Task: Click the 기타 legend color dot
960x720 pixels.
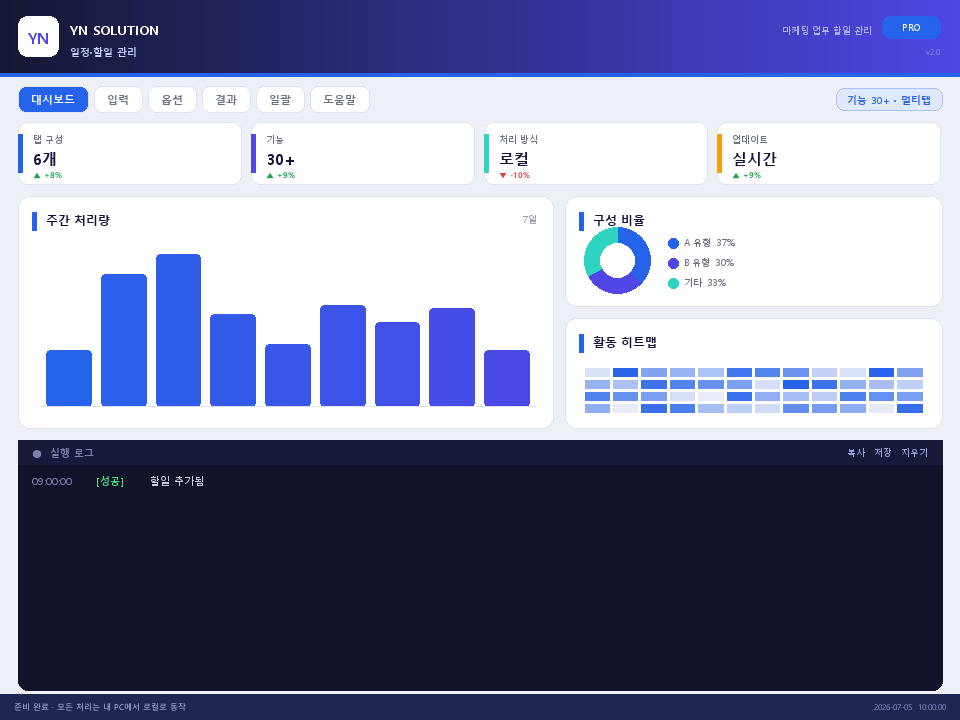Action: [673, 283]
